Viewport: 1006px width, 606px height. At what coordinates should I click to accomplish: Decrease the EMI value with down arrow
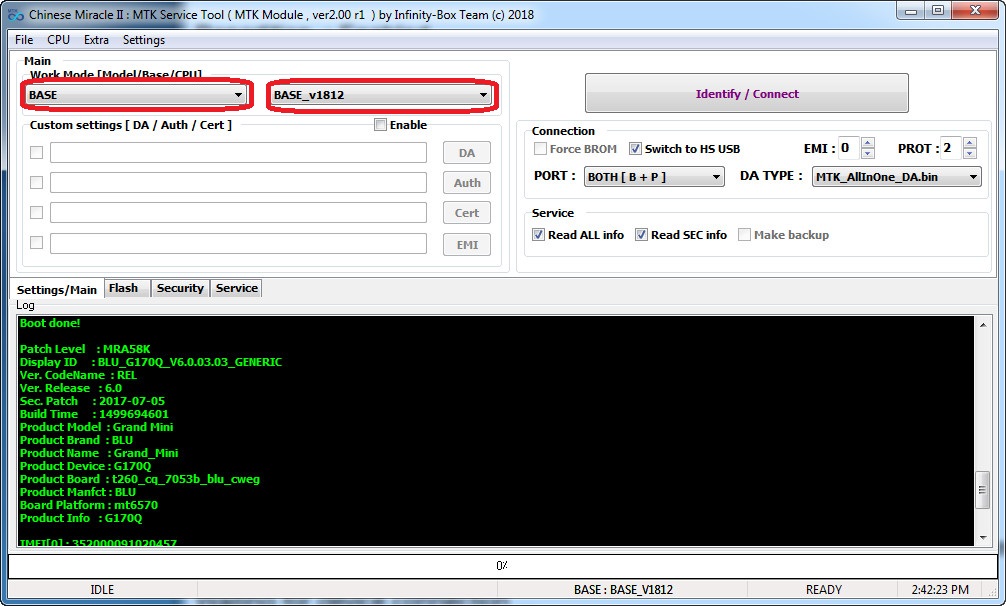(867, 153)
